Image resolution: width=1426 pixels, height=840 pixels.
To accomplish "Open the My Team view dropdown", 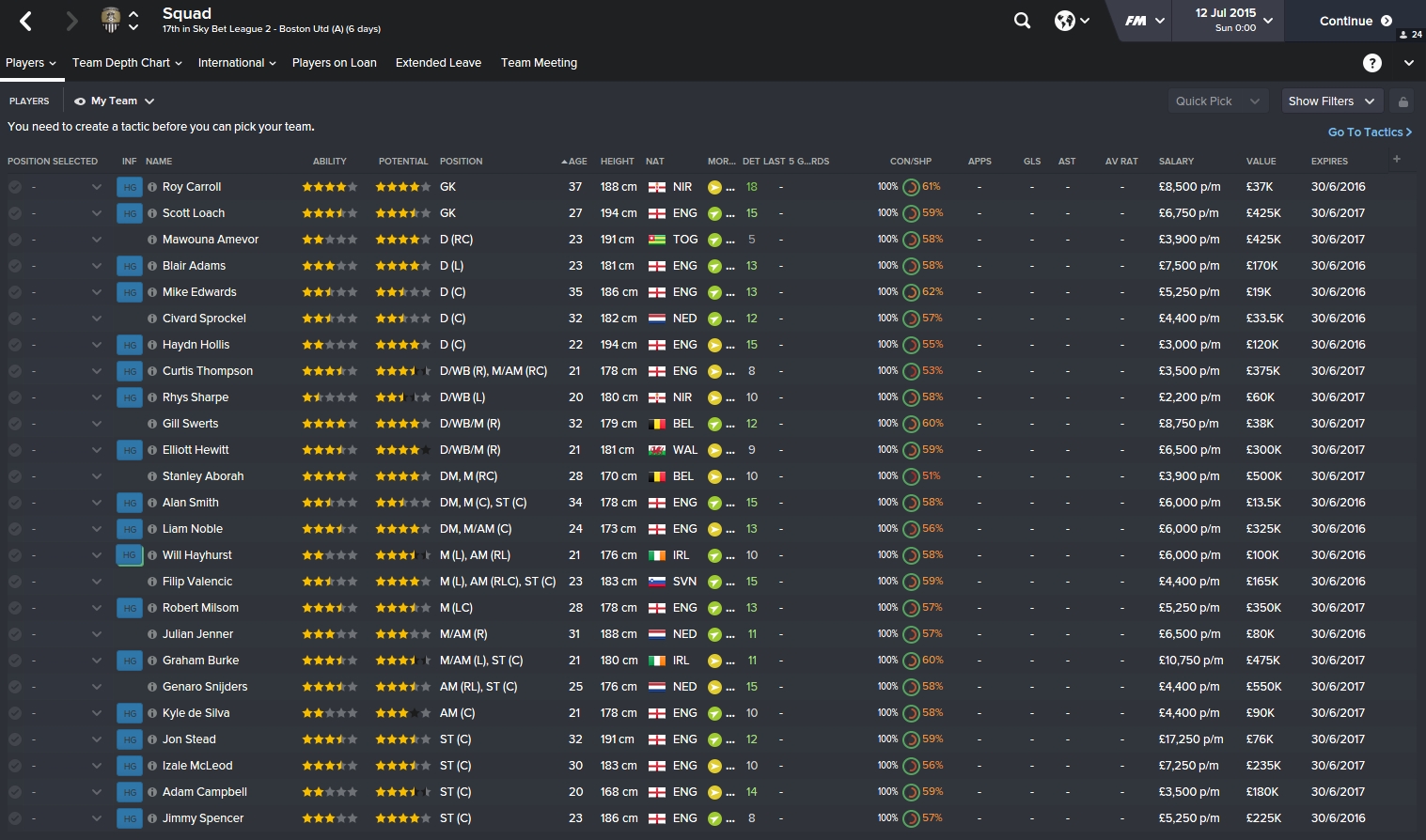I will tap(114, 101).
